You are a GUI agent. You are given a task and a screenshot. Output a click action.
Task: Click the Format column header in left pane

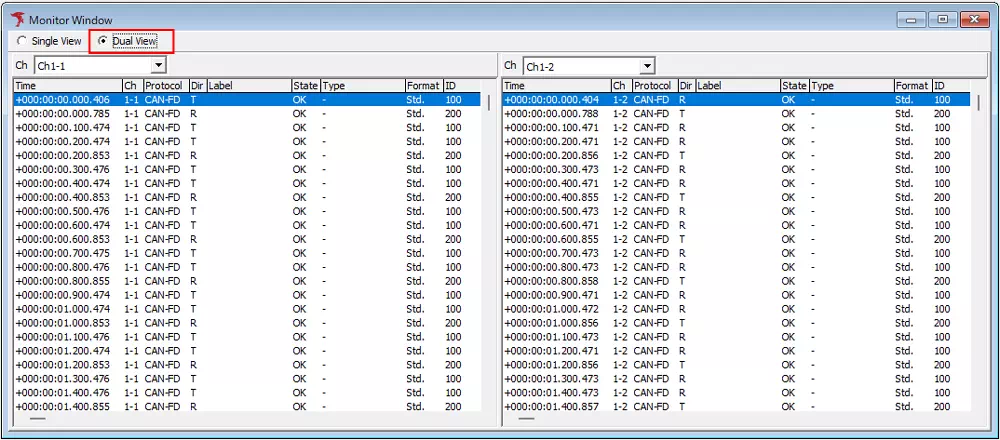coord(423,86)
